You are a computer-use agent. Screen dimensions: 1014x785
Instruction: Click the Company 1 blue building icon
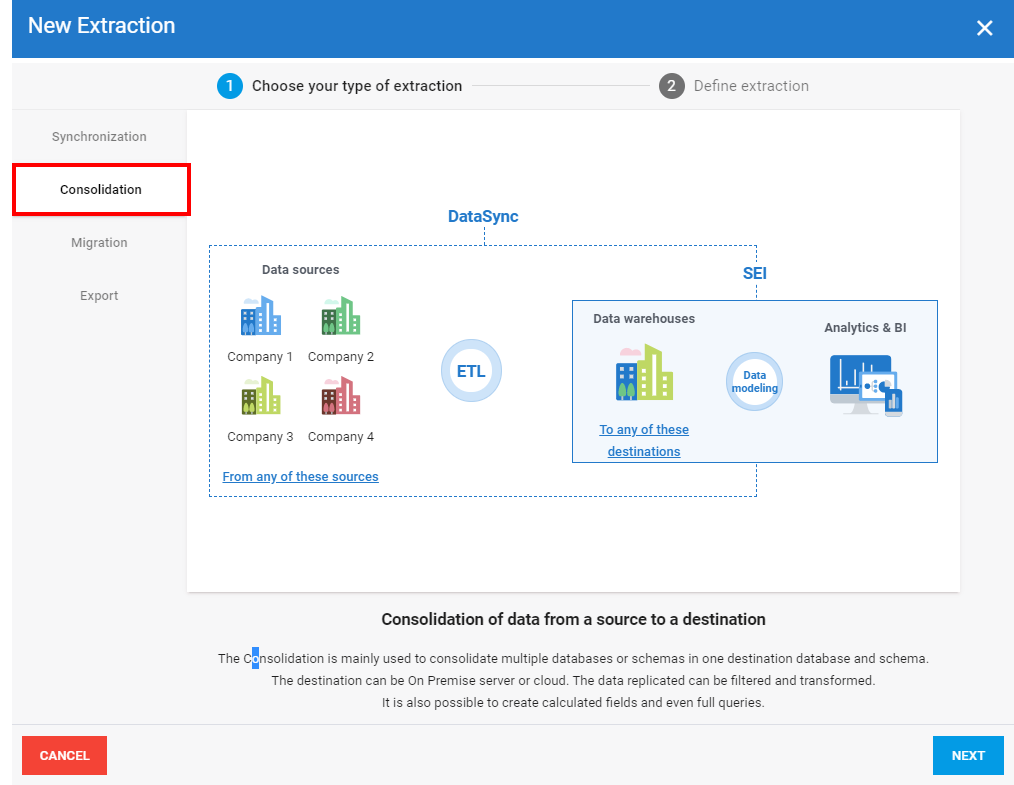click(260, 316)
